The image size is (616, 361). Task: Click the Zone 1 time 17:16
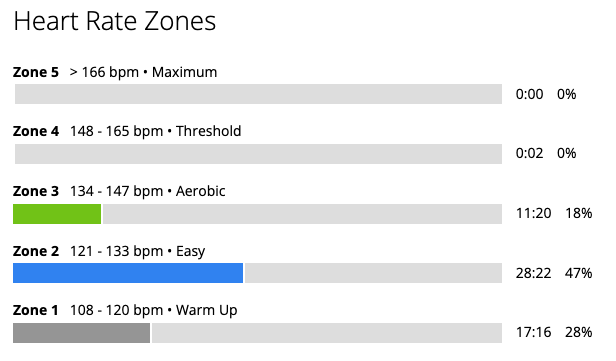pyautogui.click(x=533, y=332)
